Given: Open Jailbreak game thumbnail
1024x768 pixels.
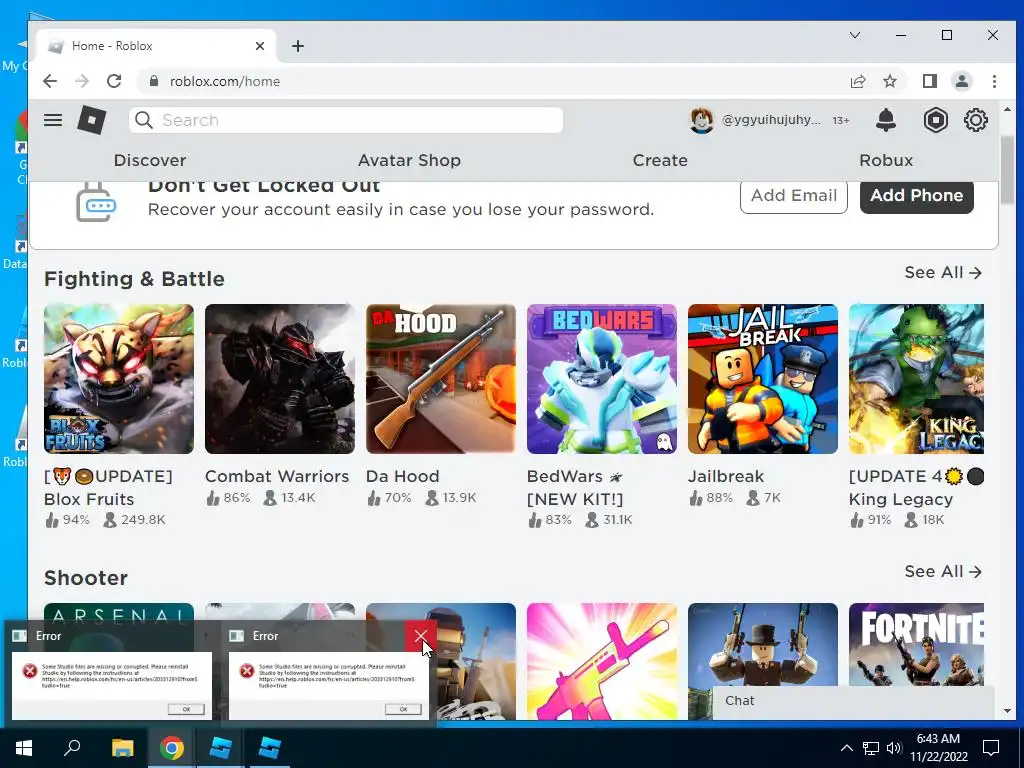Looking at the screenshot, I should tap(763, 379).
